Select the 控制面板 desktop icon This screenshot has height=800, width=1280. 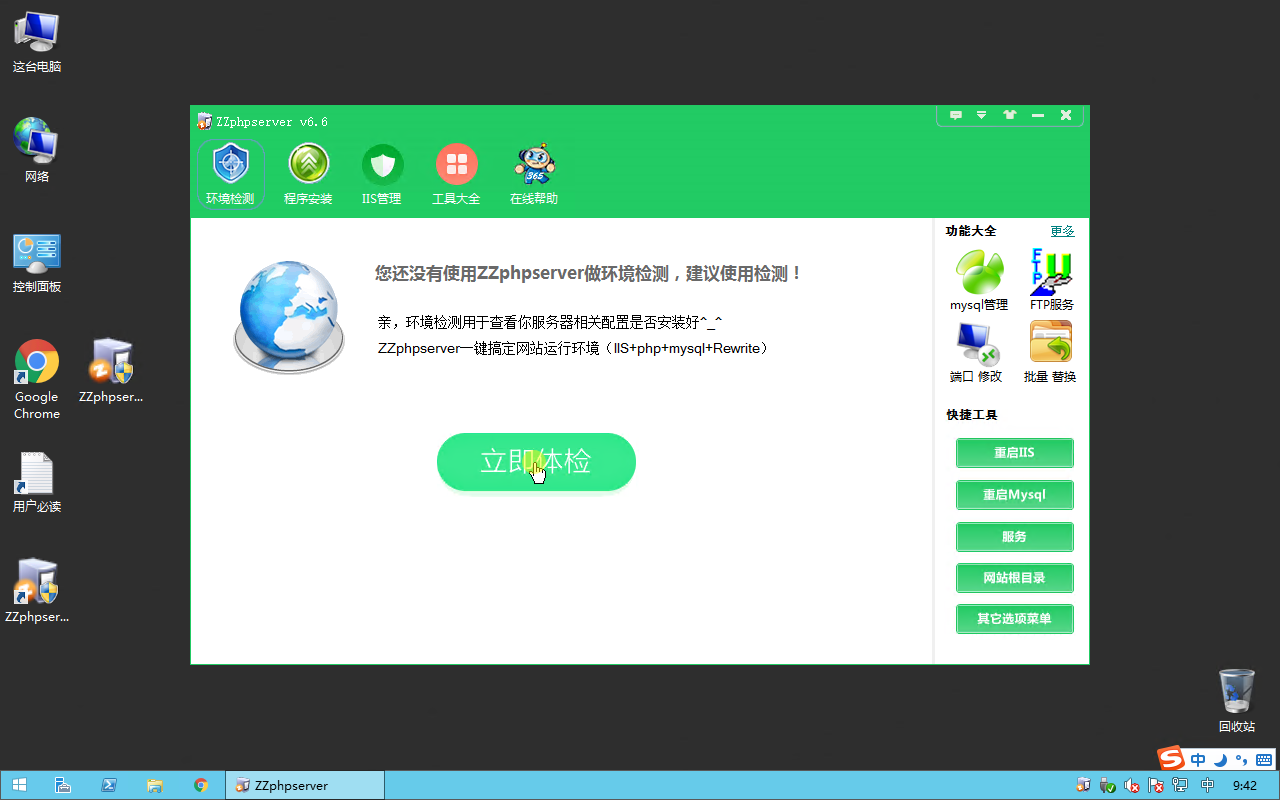coord(37,263)
